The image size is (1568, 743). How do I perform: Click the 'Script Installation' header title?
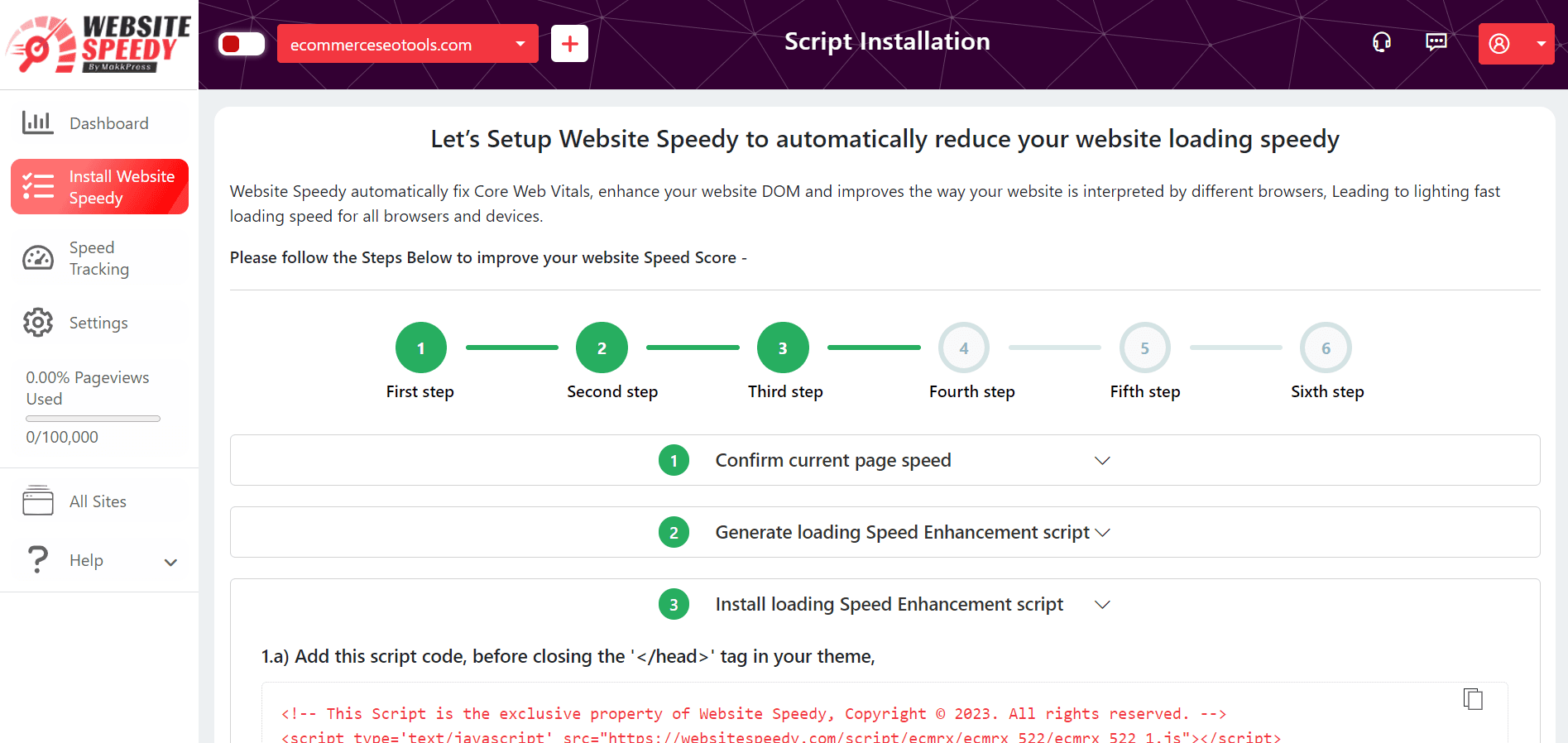pyautogui.click(x=887, y=41)
